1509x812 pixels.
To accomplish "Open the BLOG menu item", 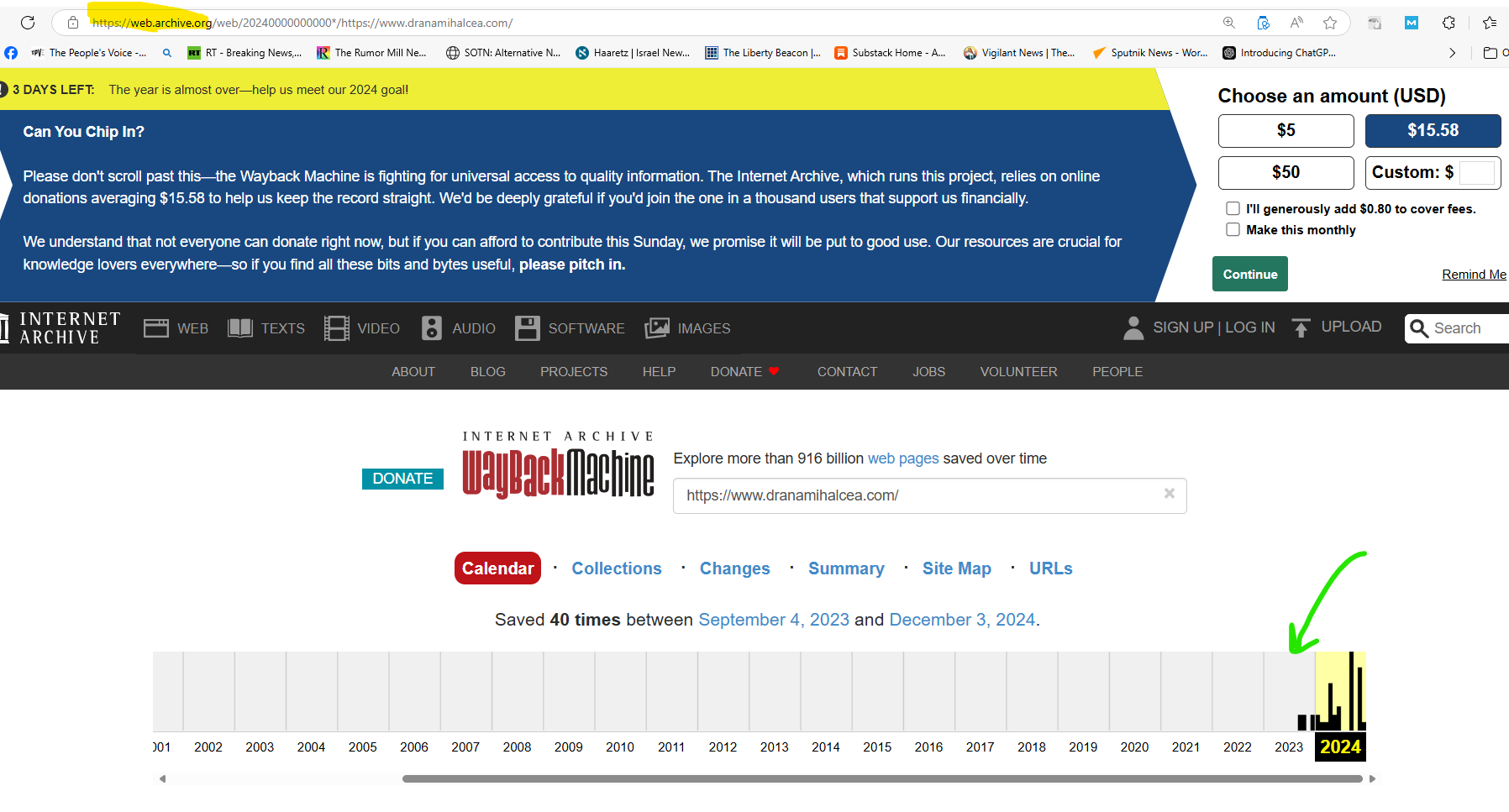I will tap(488, 372).
